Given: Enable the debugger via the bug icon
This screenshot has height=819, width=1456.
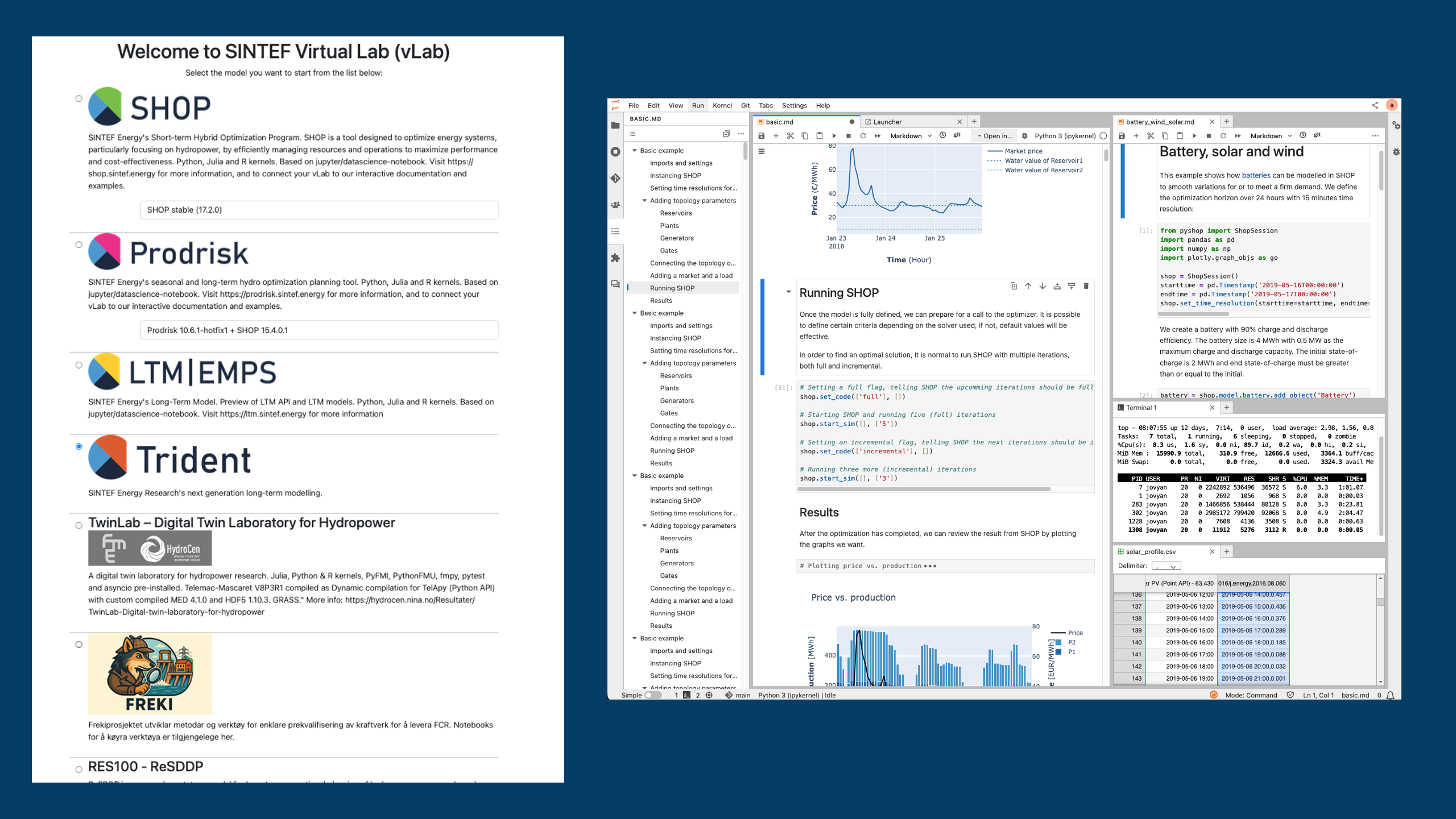Looking at the screenshot, I should [1024, 136].
